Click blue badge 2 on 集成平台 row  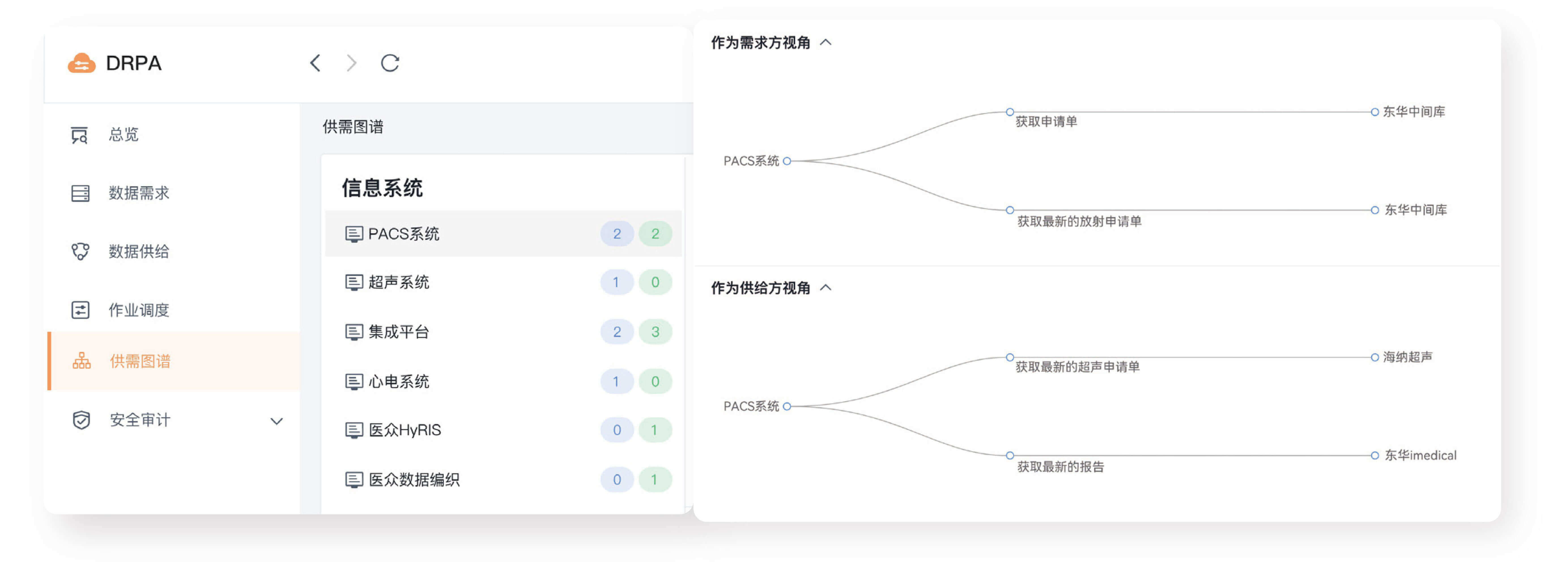tap(617, 332)
